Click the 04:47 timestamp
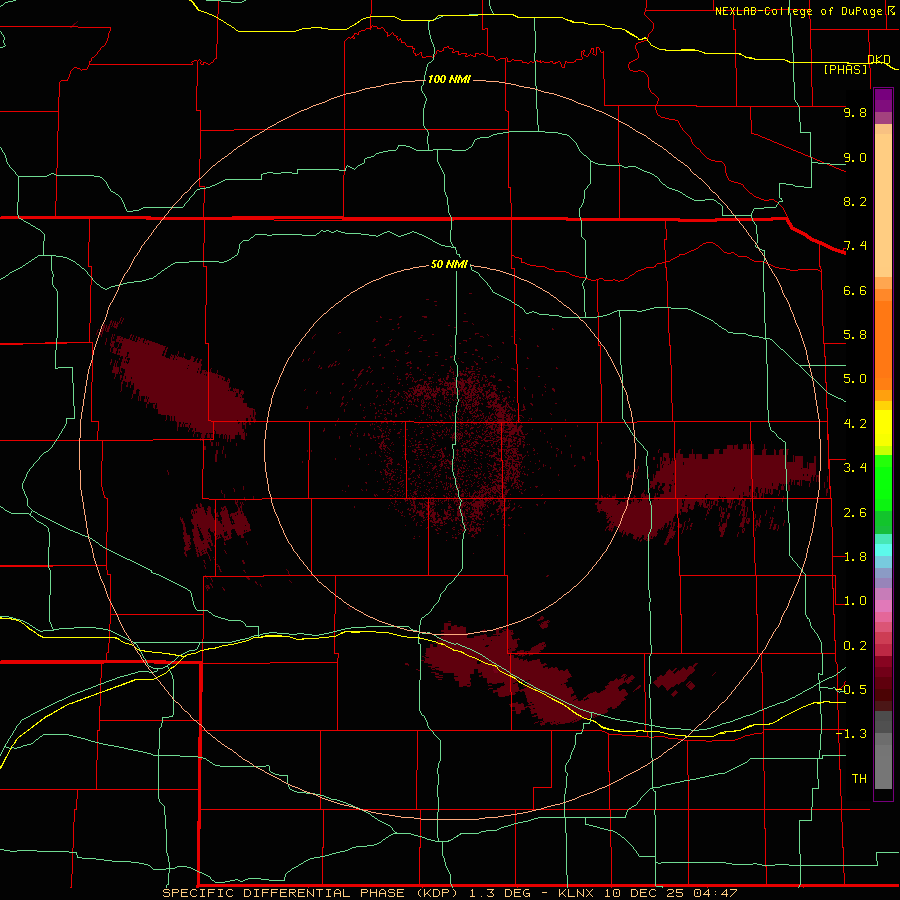 (x=715, y=893)
